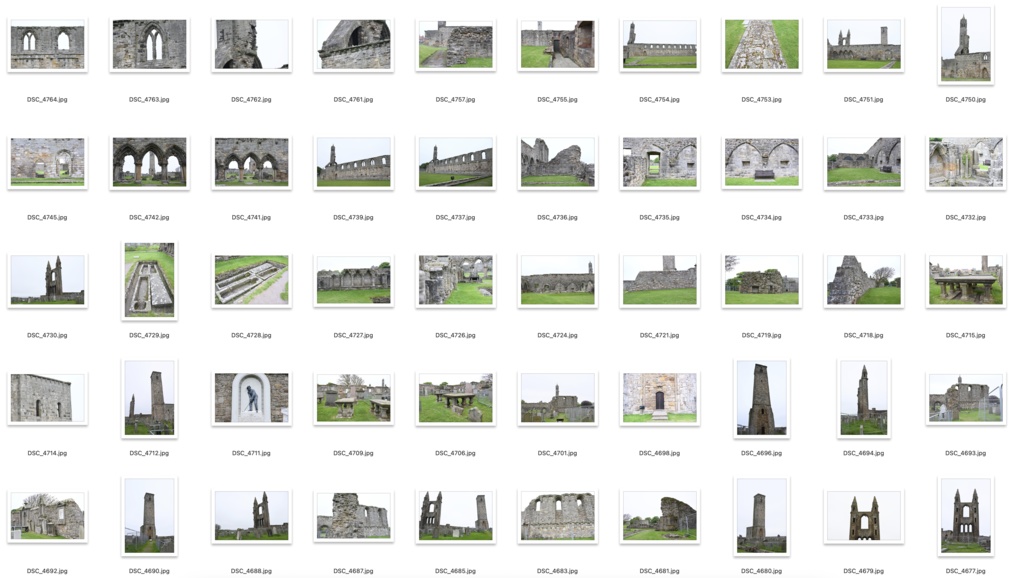Open thumbnail of DSC_4763.jpg arched window

150,45
